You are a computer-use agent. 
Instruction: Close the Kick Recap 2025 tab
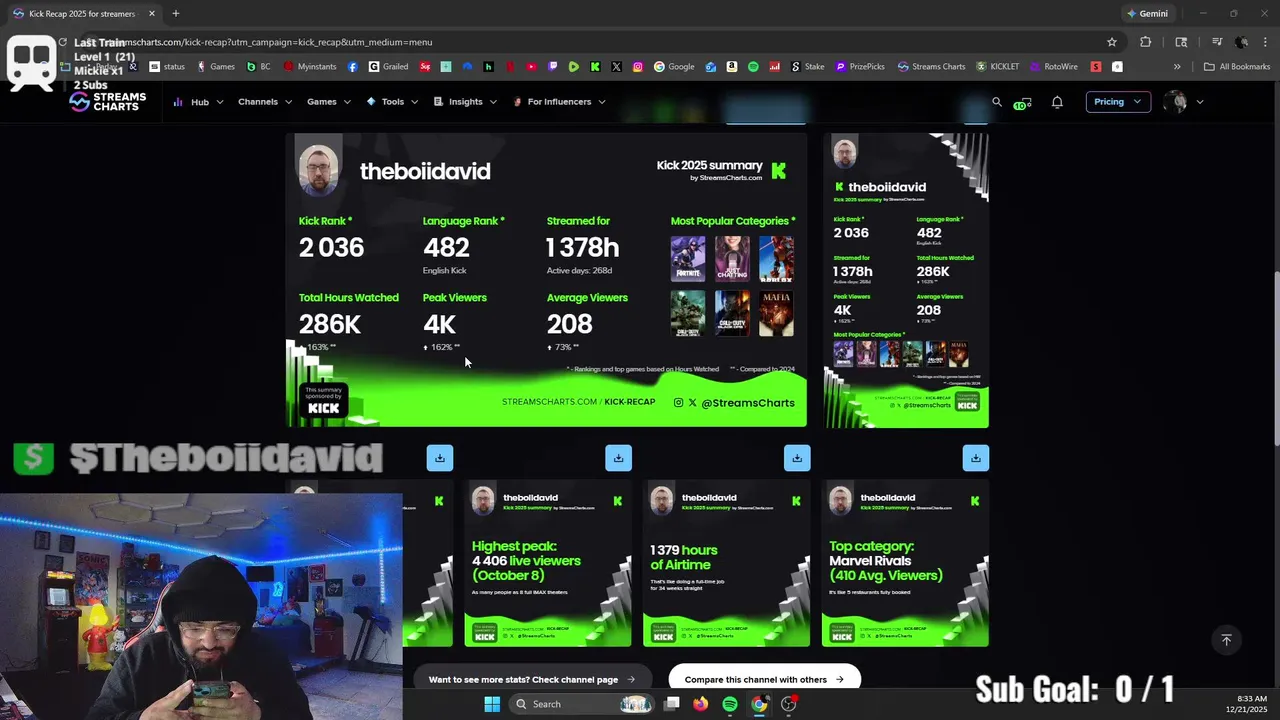152,14
